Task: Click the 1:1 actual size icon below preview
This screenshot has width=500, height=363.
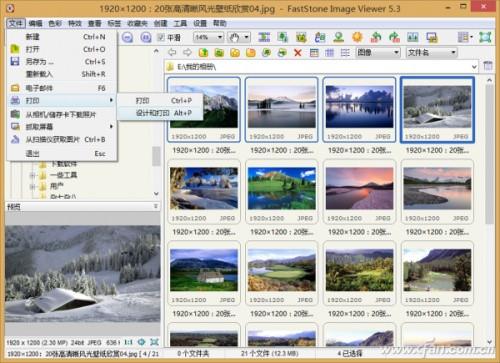Action: pyautogui.click(x=128, y=342)
